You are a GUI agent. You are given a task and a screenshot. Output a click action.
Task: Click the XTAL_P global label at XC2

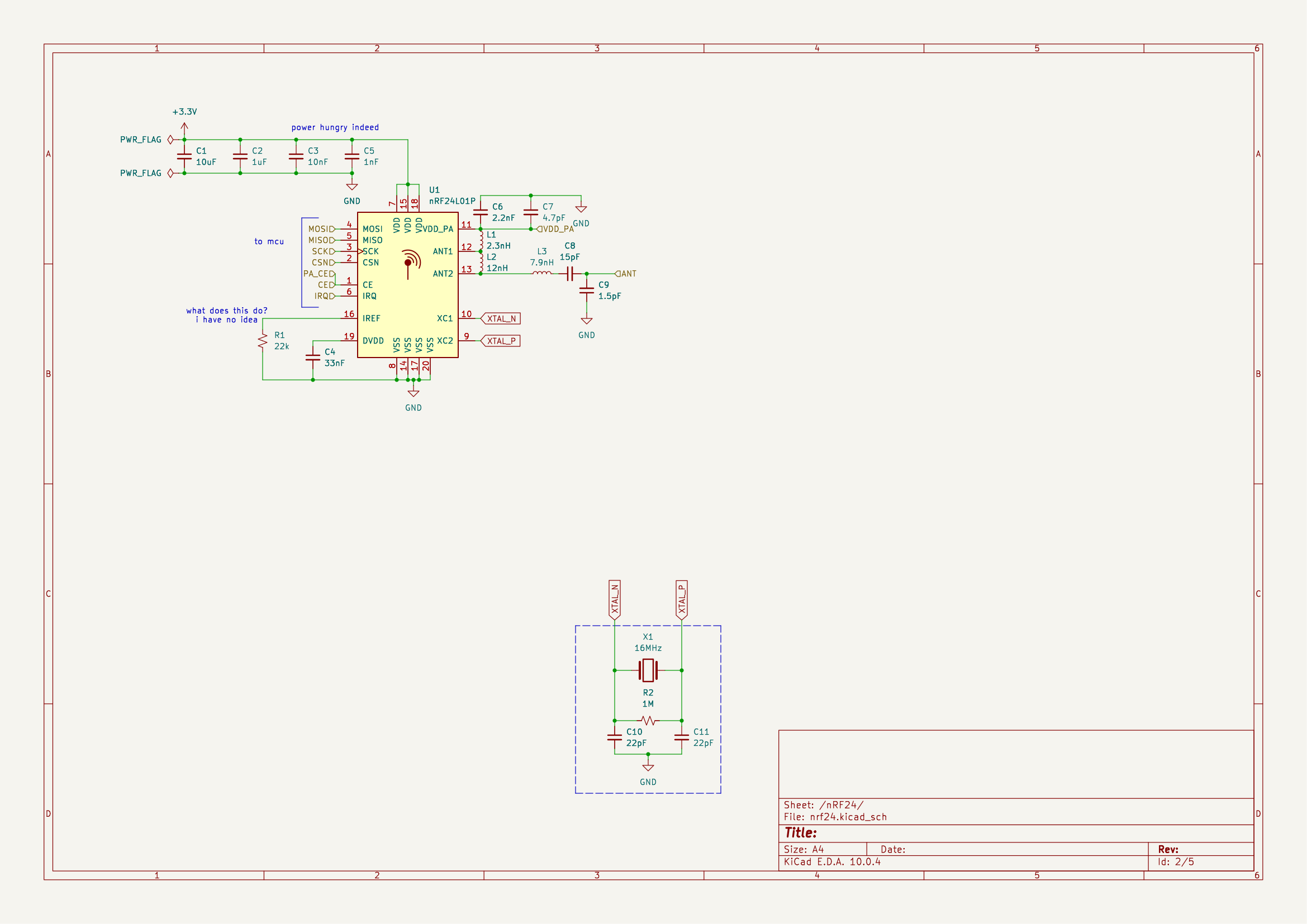(500, 341)
